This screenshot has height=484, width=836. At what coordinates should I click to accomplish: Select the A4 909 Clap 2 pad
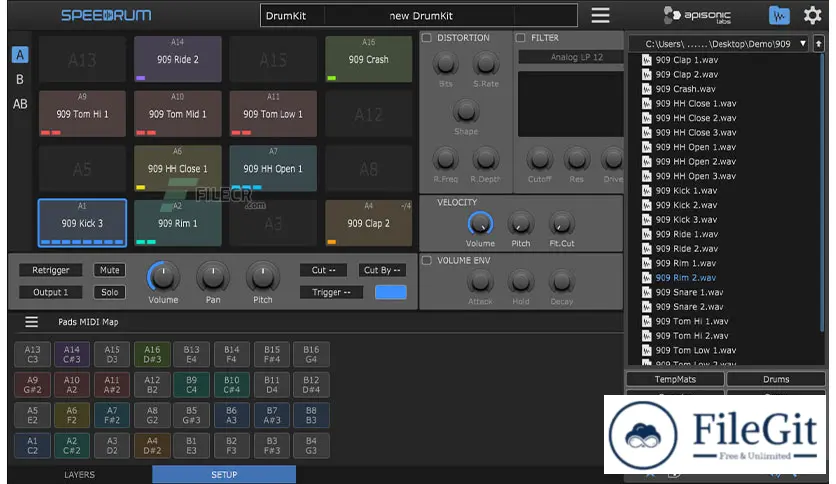coord(368,223)
